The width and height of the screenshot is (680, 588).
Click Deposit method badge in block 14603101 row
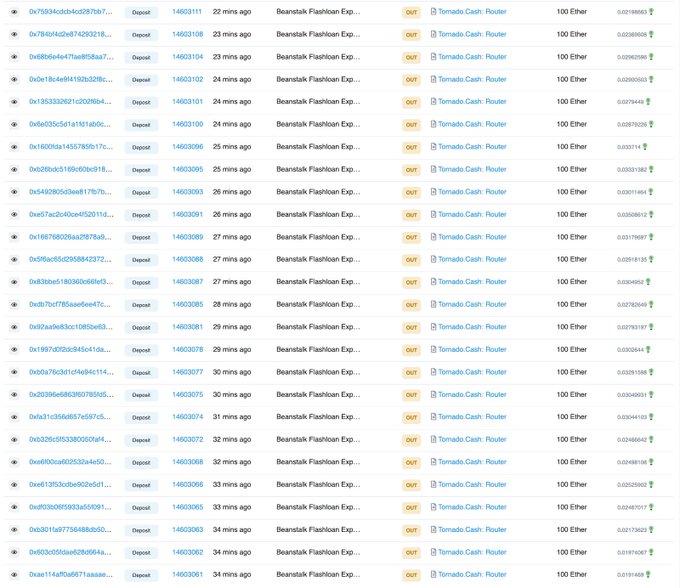click(141, 102)
